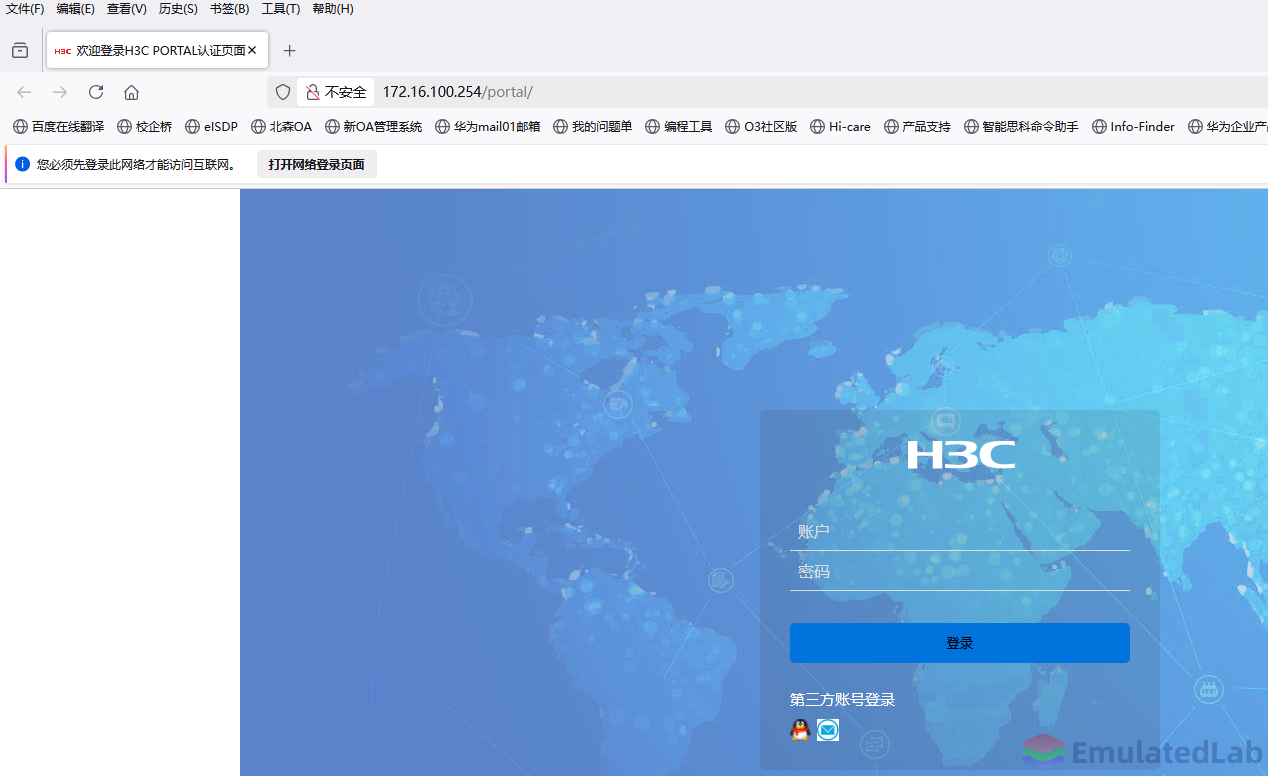Go forward with the forward arrow
Image resolution: width=1268 pixels, height=776 pixels.
click(x=60, y=92)
